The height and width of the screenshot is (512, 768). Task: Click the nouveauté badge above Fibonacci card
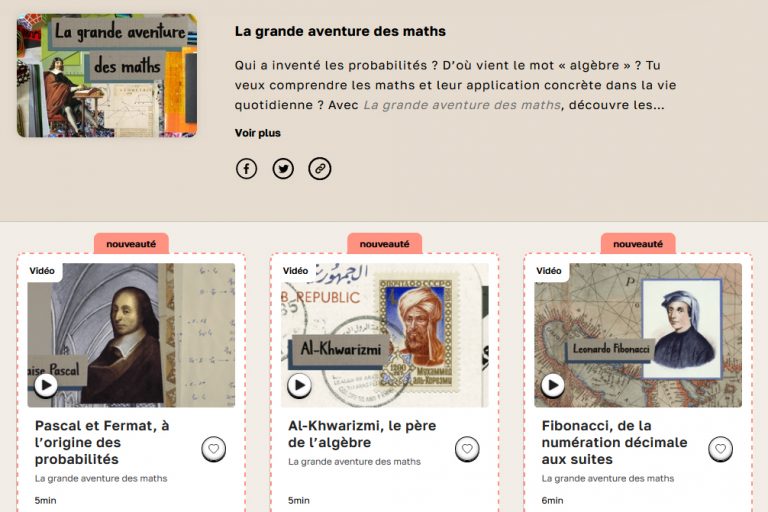(638, 244)
